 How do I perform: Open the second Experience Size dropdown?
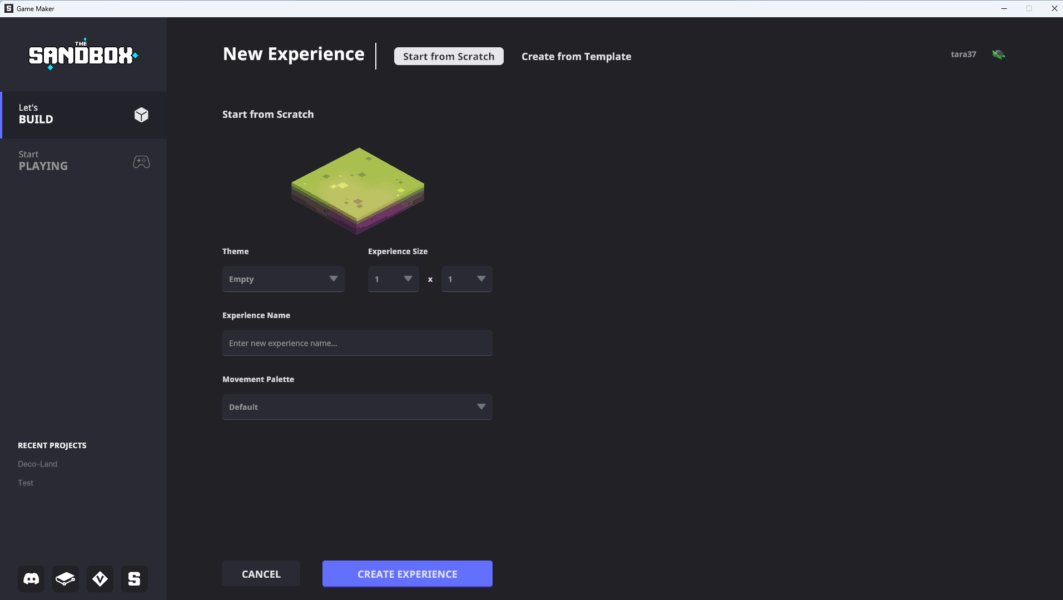pyautogui.click(x=466, y=279)
